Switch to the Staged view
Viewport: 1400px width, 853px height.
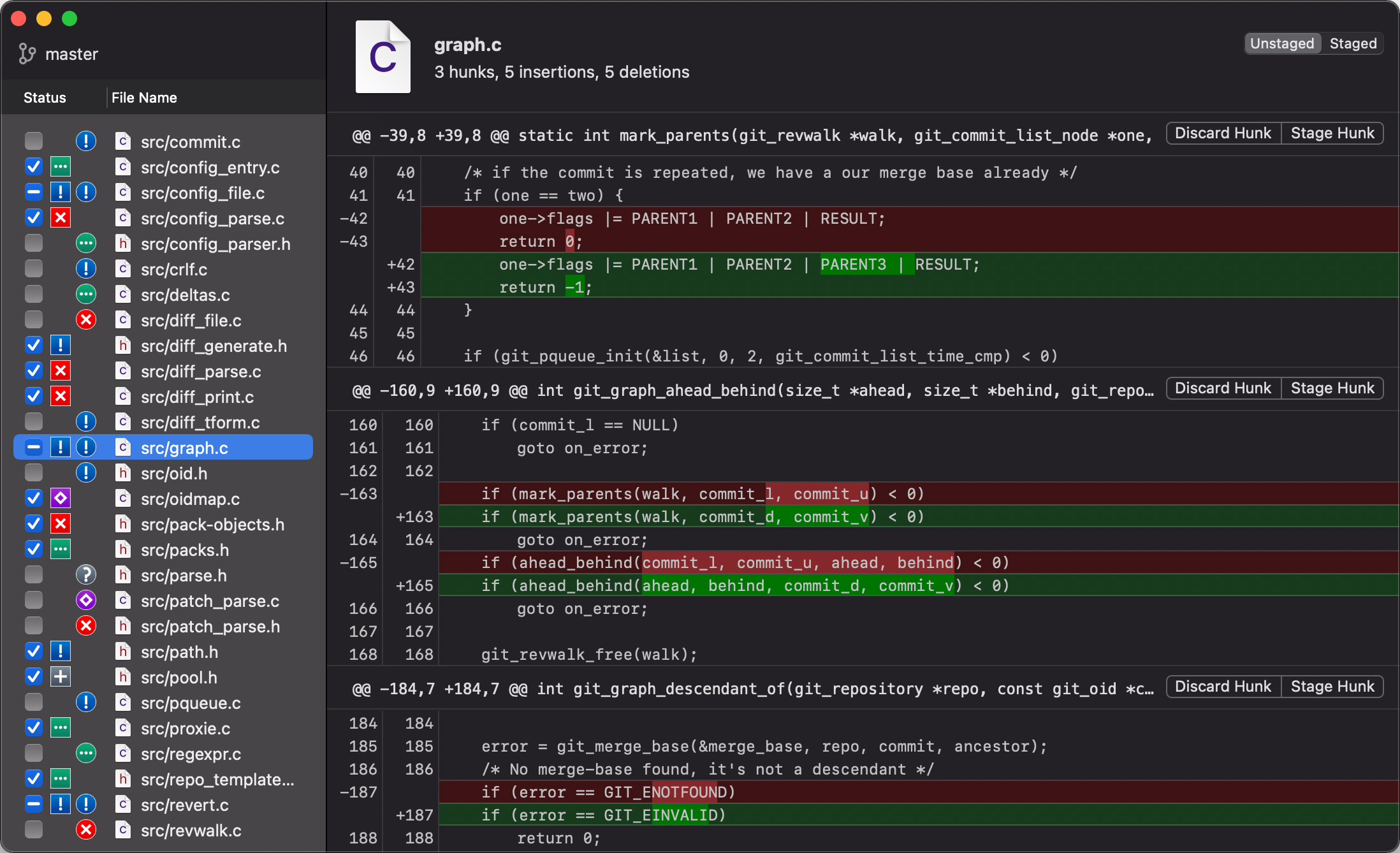pos(1353,43)
